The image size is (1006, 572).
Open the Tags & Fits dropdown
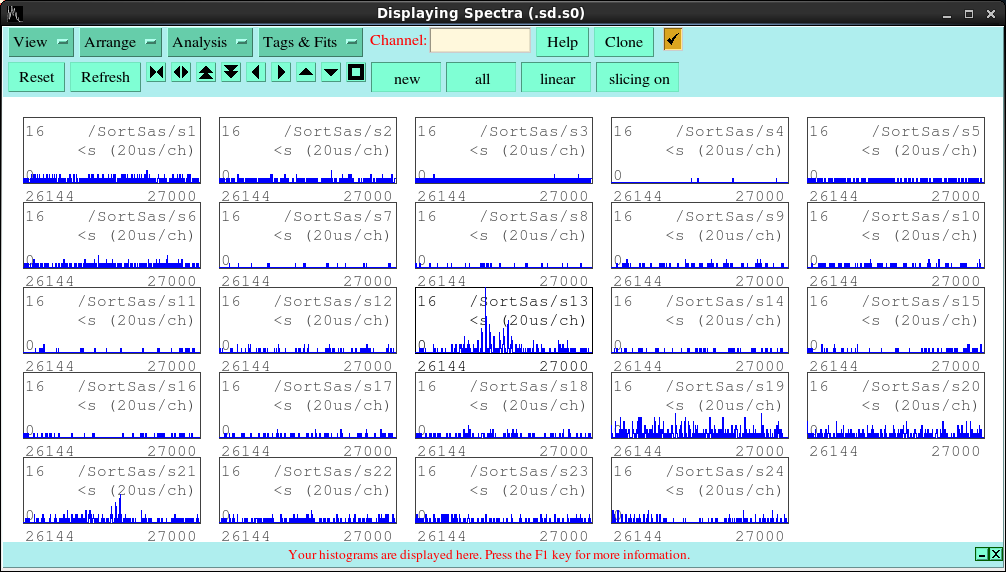pos(310,42)
